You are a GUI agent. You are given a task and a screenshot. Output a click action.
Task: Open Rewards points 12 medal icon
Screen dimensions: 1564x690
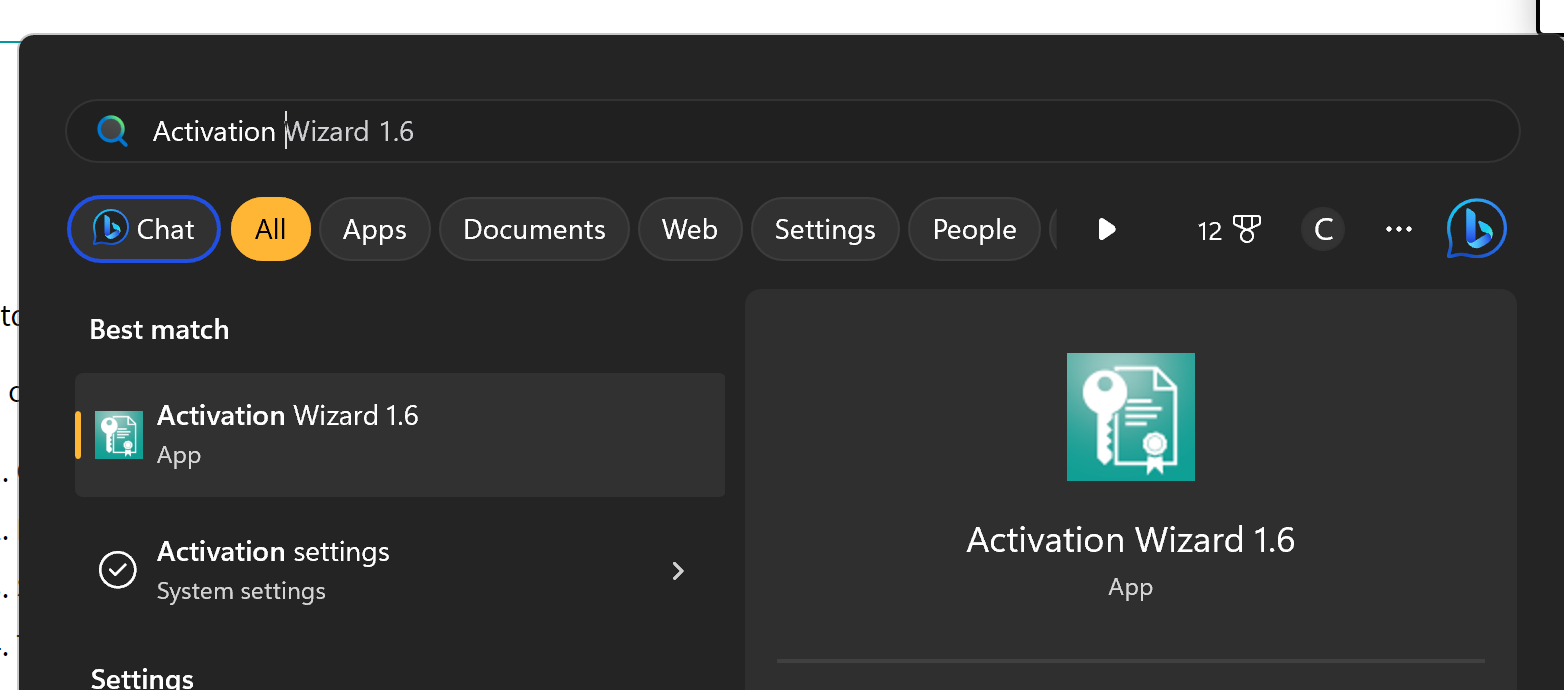1229,230
